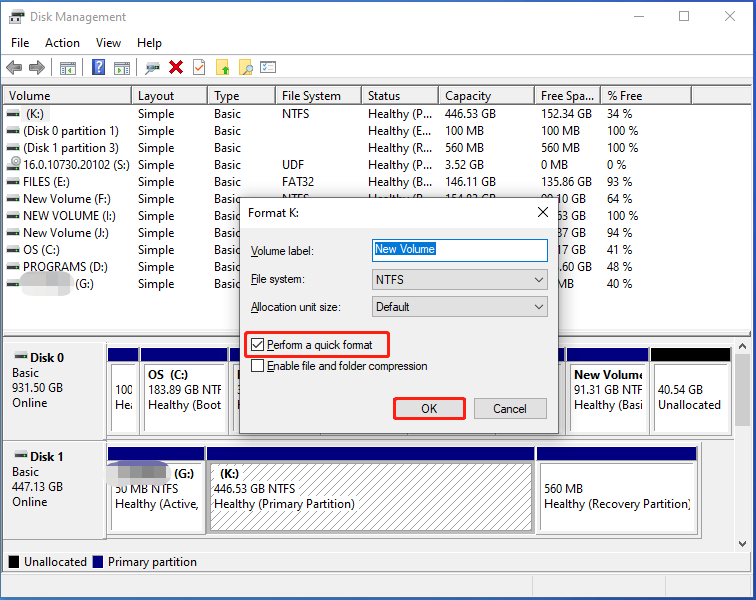756x600 pixels.
Task: Select the New Volume 91.31 GB partition block
Action: (608, 390)
